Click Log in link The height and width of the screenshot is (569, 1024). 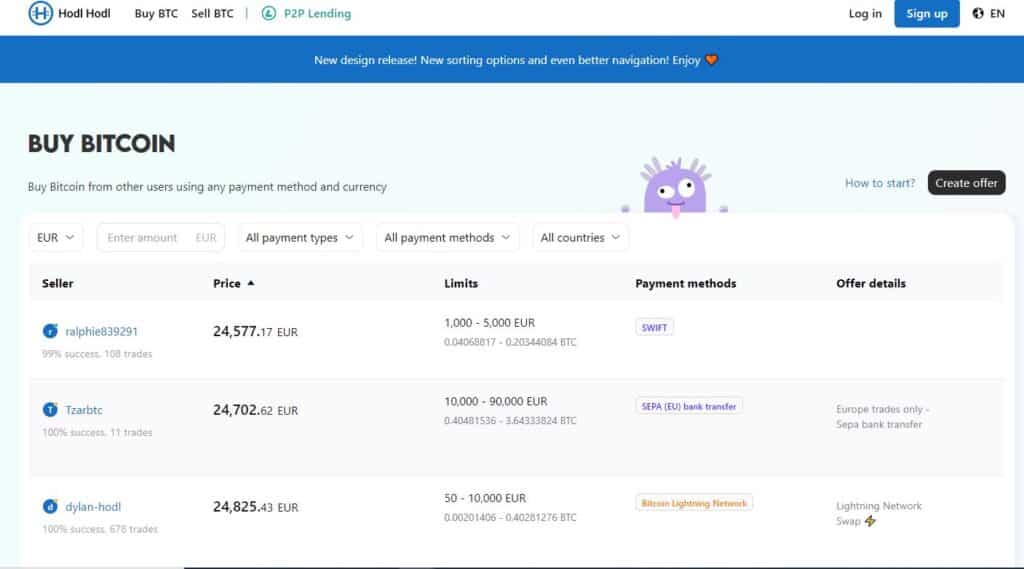pyautogui.click(x=865, y=13)
